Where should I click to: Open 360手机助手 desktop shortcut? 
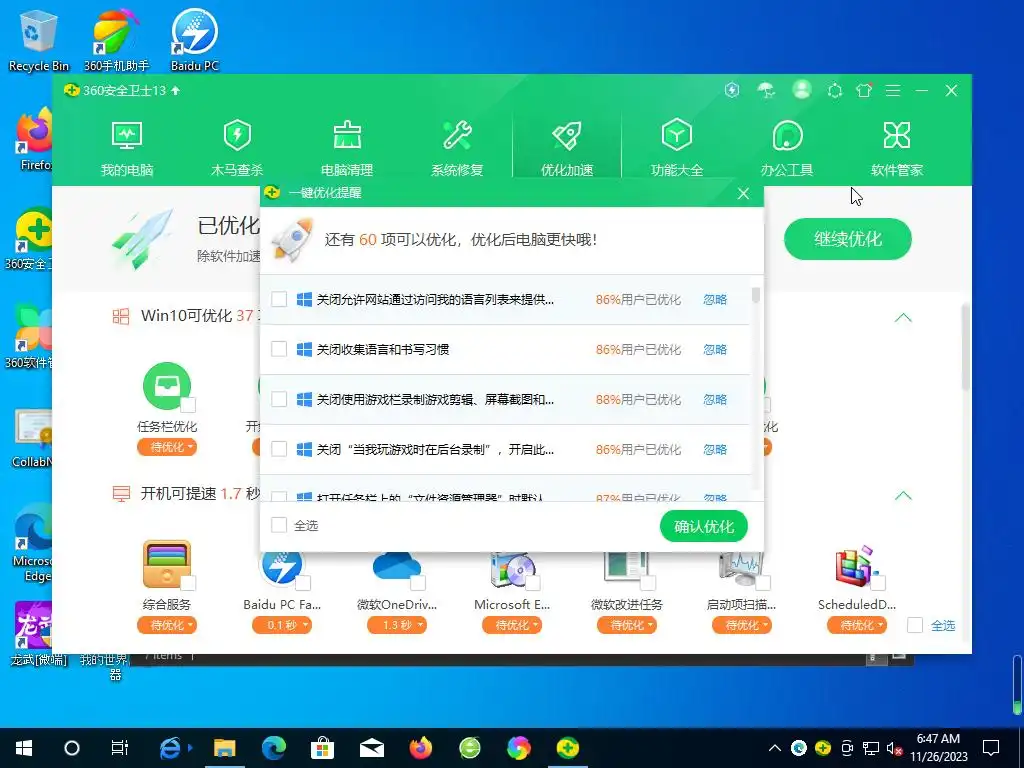(116, 40)
